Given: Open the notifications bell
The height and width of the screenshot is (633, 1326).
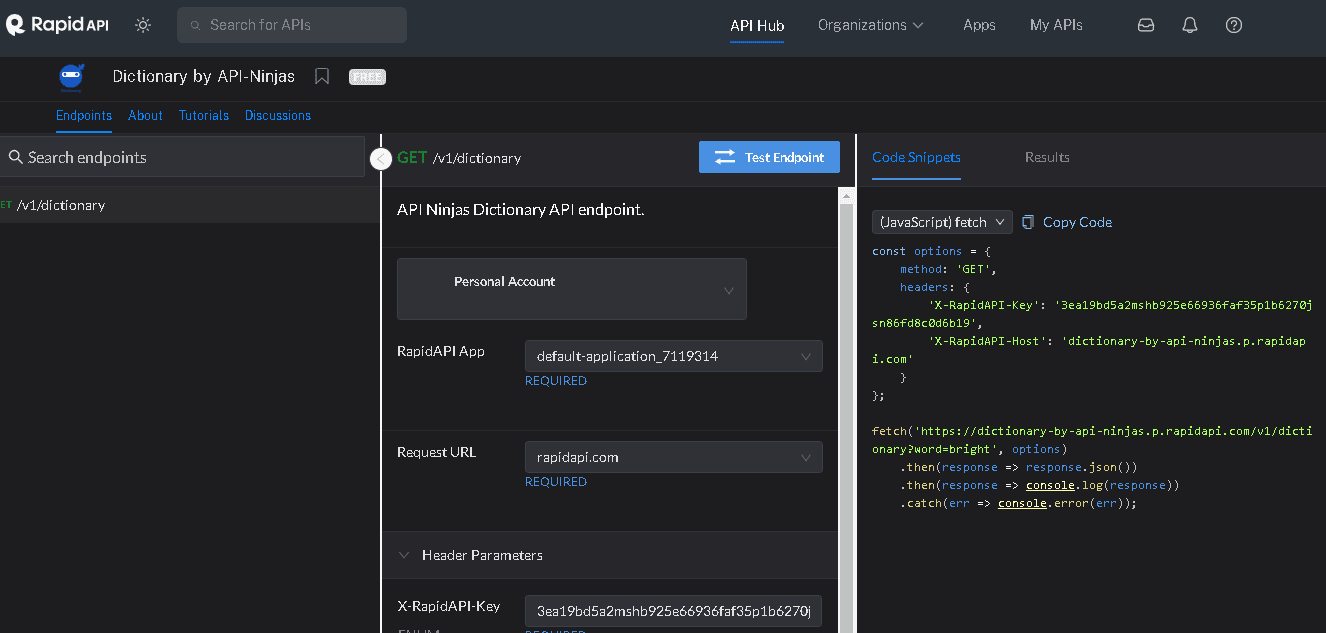Looking at the screenshot, I should [x=1190, y=25].
